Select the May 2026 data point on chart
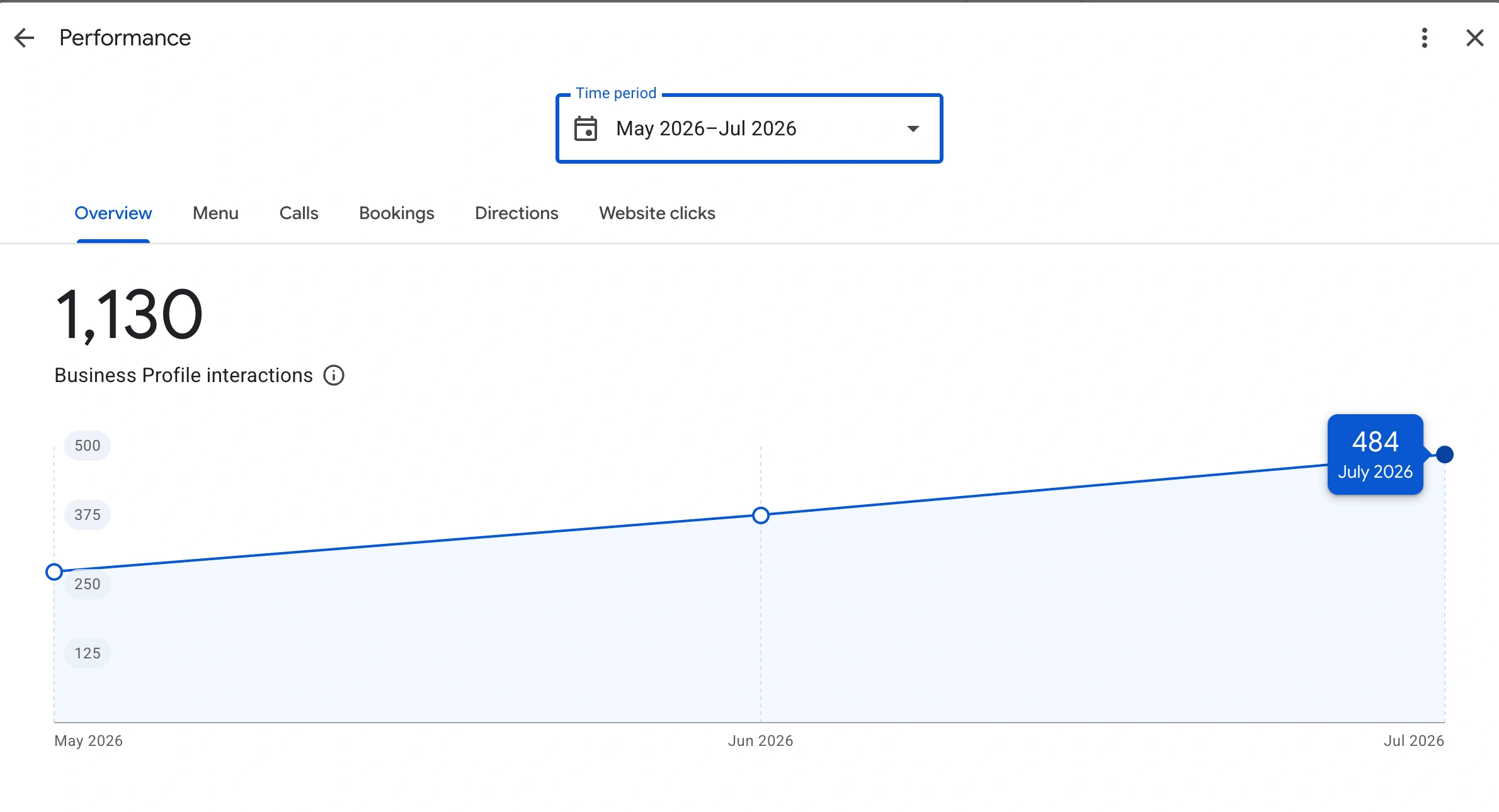 [x=54, y=572]
